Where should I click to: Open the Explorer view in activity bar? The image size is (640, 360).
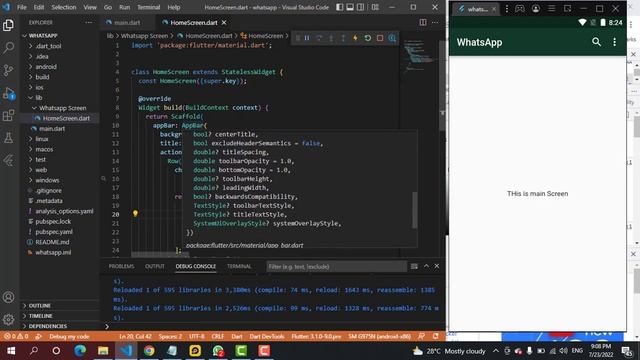pyautogui.click(x=8, y=25)
